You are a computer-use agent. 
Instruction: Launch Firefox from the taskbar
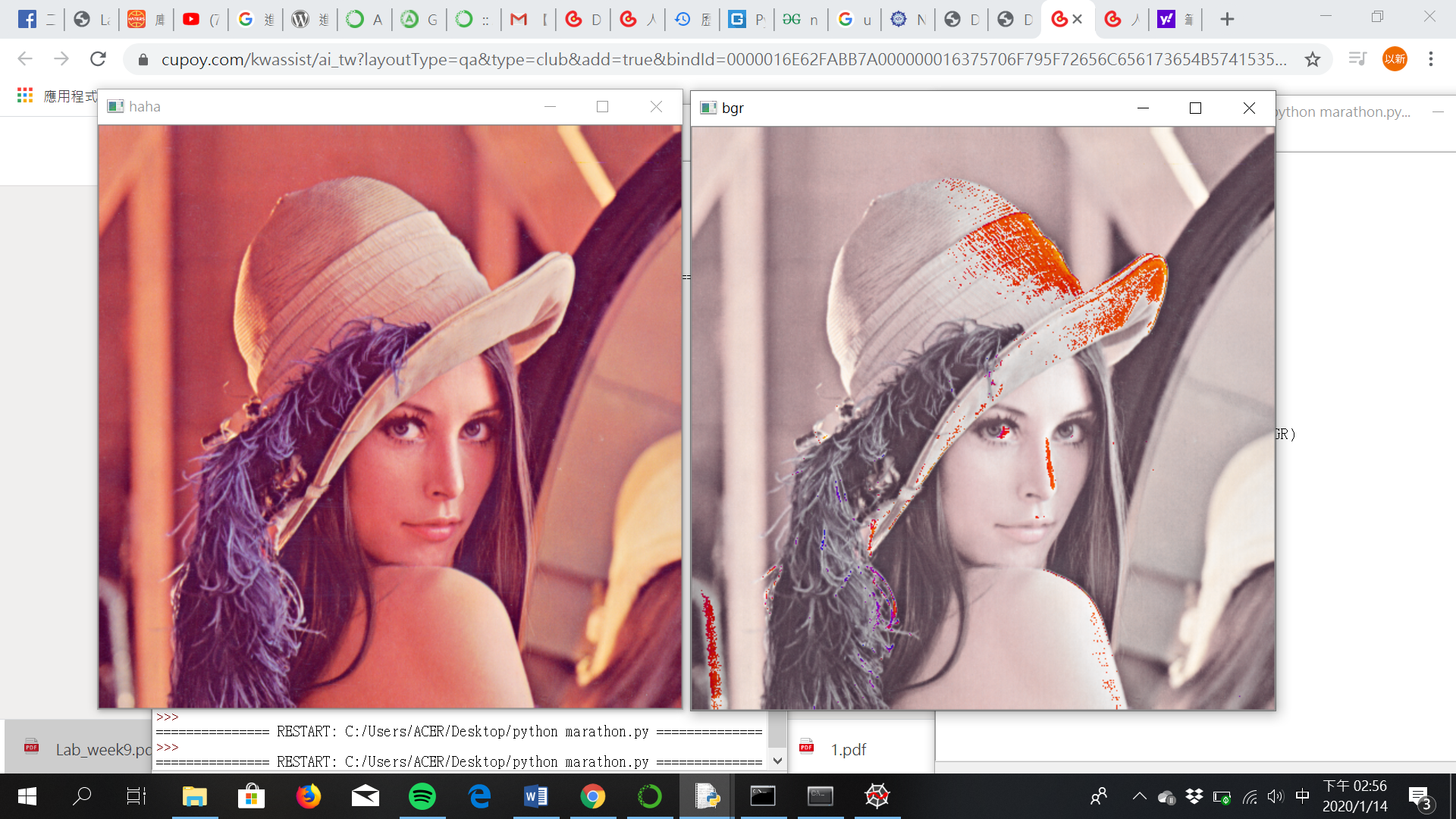(x=308, y=796)
